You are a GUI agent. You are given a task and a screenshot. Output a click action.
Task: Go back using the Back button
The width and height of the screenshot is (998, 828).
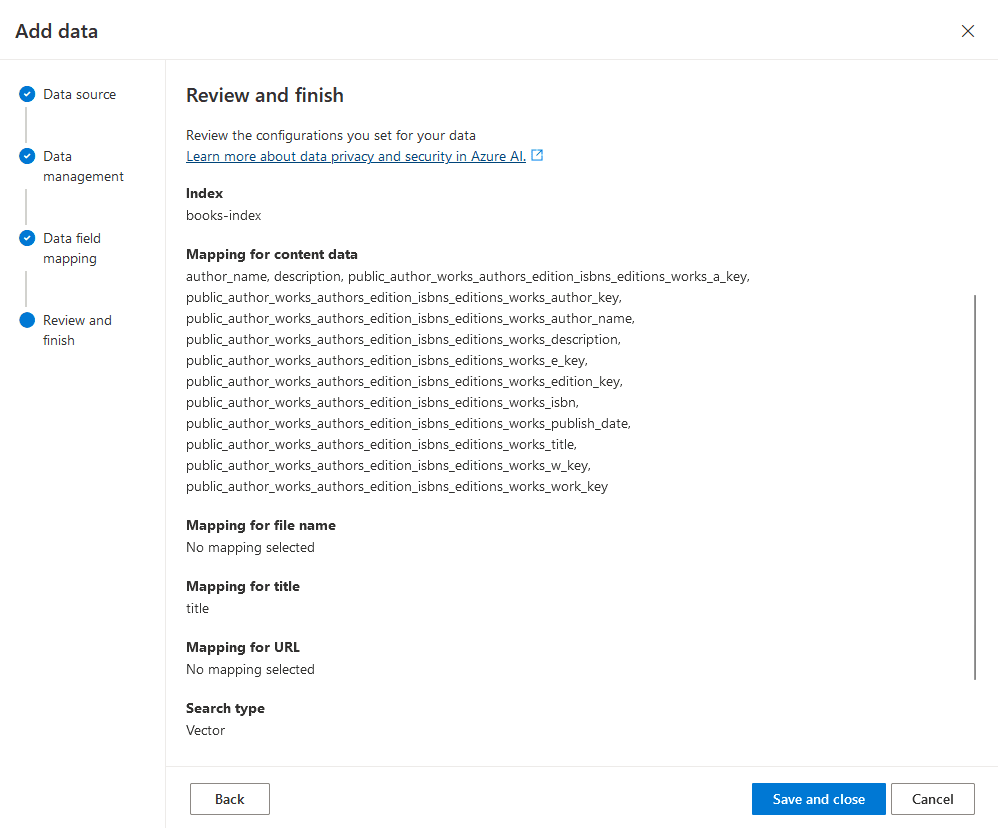point(229,799)
